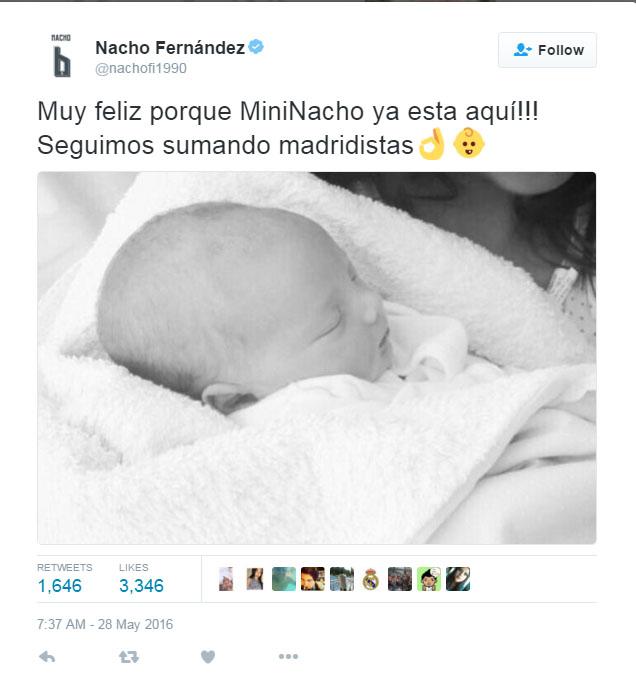
Task: Click the baby face emoji in tweet
Action: [469, 143]
